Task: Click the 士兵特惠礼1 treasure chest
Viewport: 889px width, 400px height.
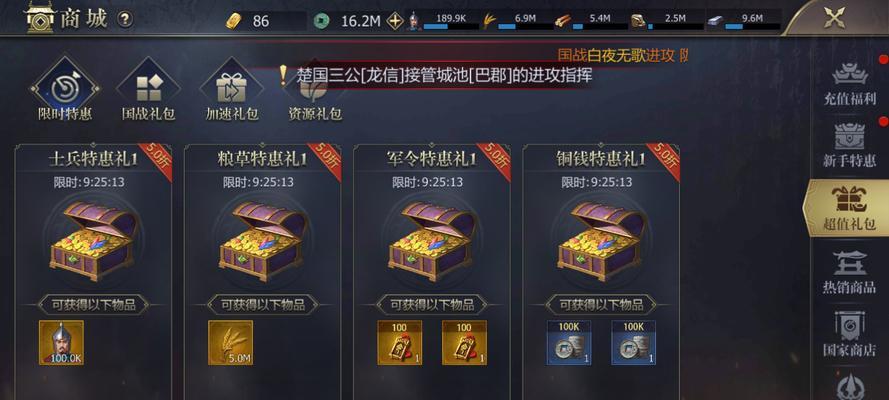Action: tap(93, 241)
